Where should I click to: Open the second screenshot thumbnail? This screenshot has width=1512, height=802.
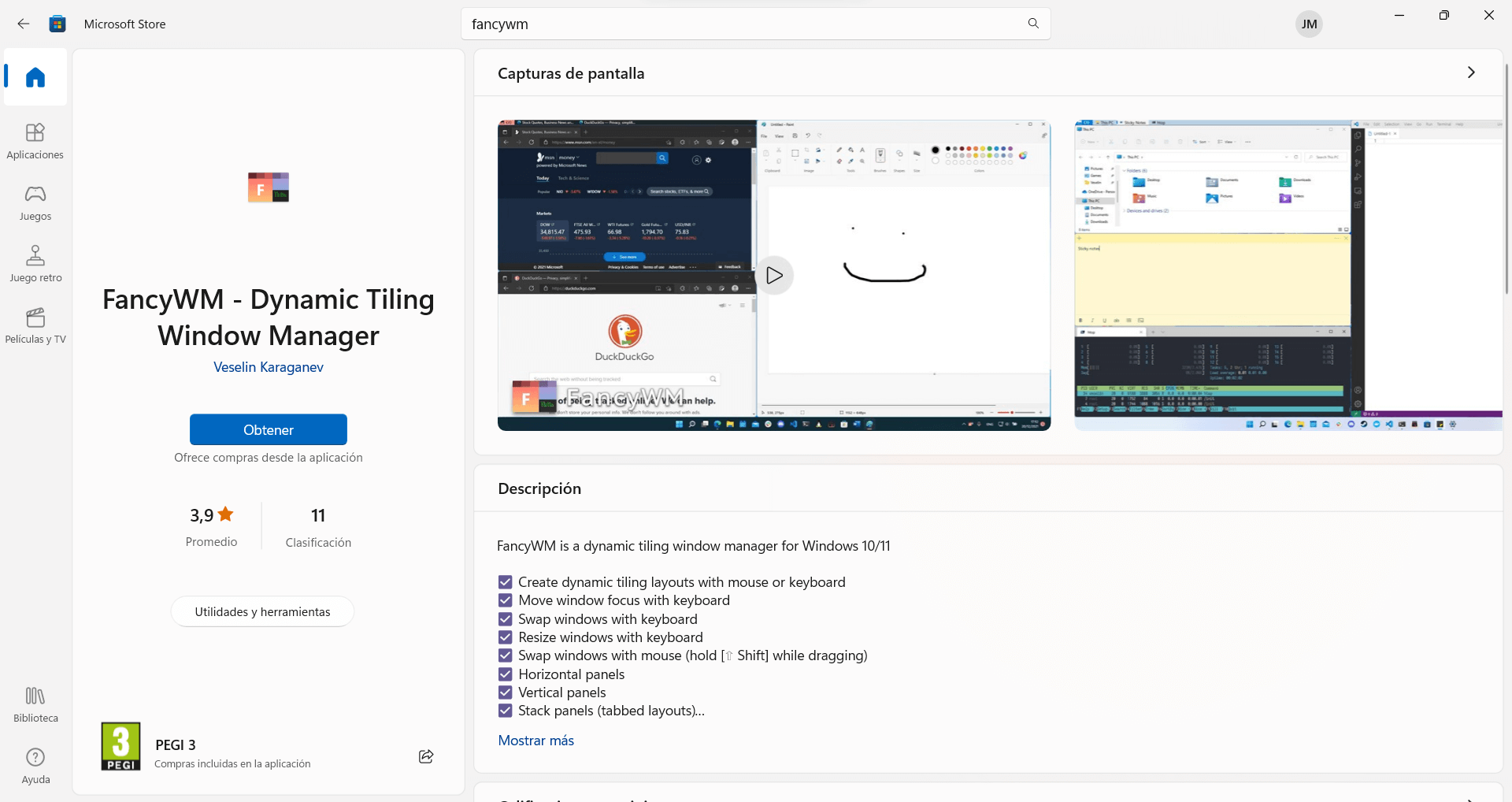(1288, 275)
